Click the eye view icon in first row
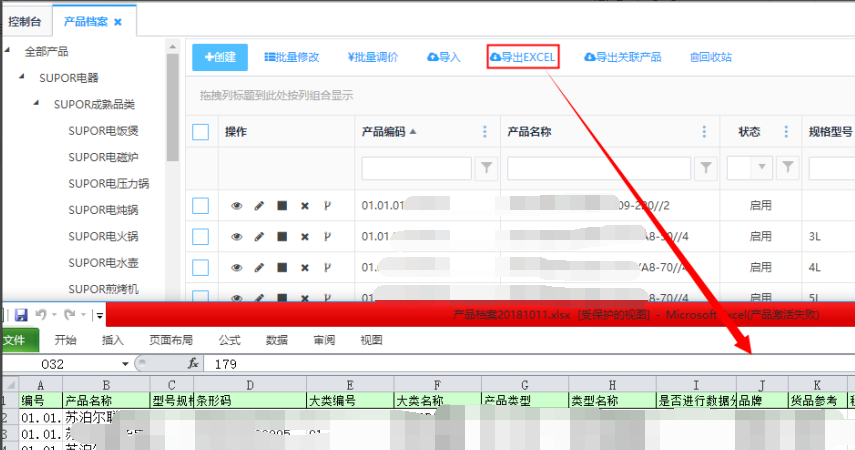The width and height of the screenshot is (855, 450). pyautogui.click(x=237, y=206)
